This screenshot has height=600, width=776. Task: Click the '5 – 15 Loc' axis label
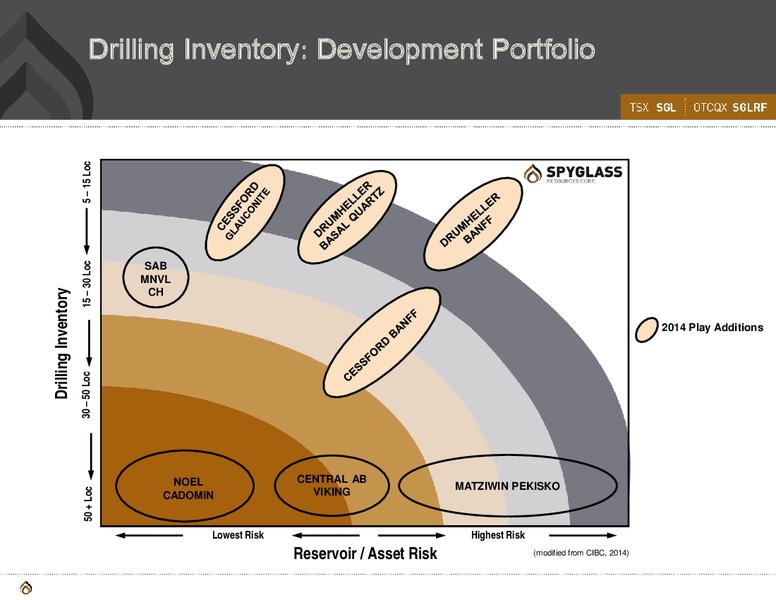point(87,182)
